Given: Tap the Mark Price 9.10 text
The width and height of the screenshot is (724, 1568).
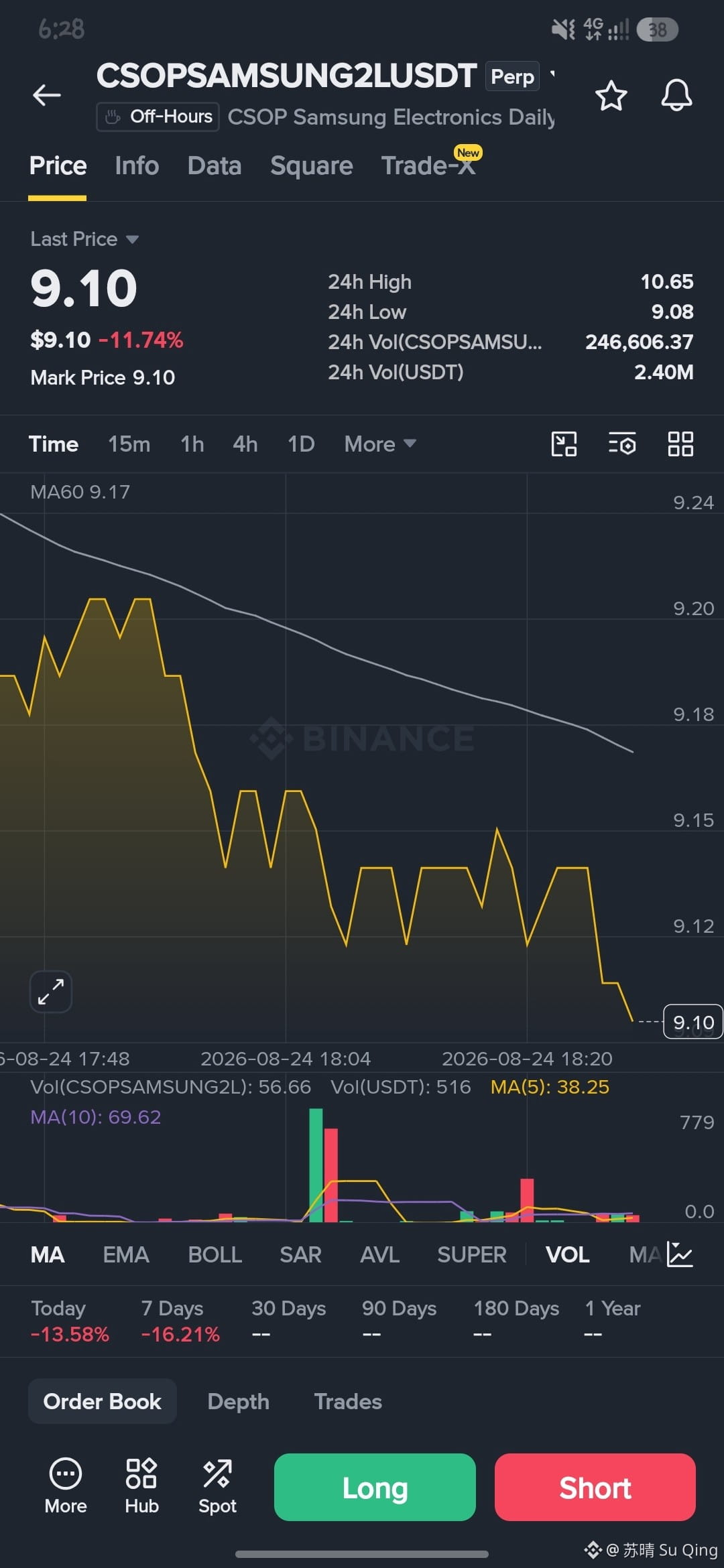Looking at the screenshot, I should (103, 377).
